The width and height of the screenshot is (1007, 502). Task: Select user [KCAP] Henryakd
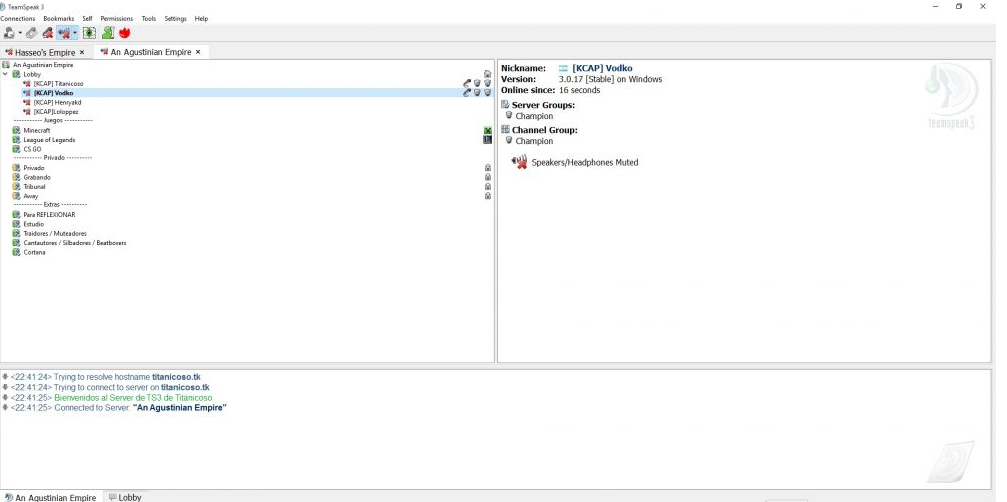pyautogui.click(x=57, y=102)
